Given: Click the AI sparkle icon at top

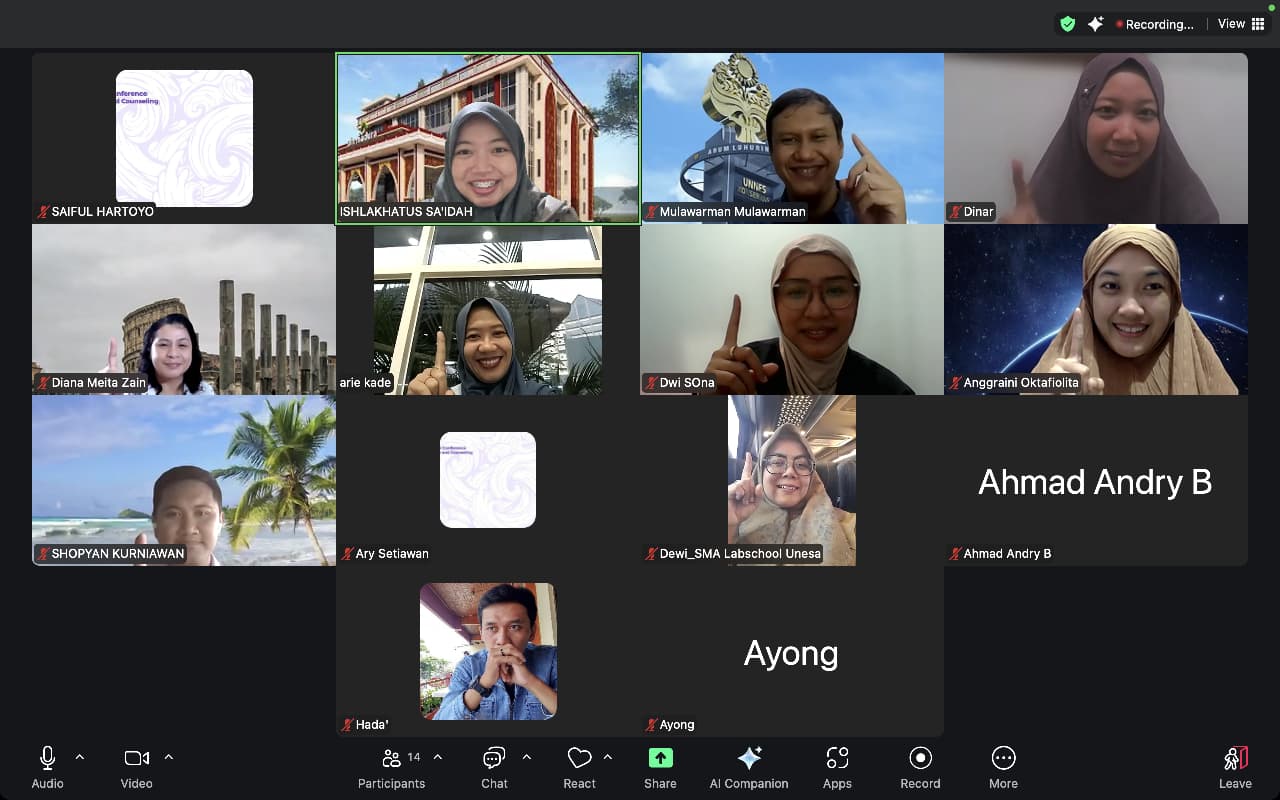Looking at the screenshot, I should [1095, 24].
